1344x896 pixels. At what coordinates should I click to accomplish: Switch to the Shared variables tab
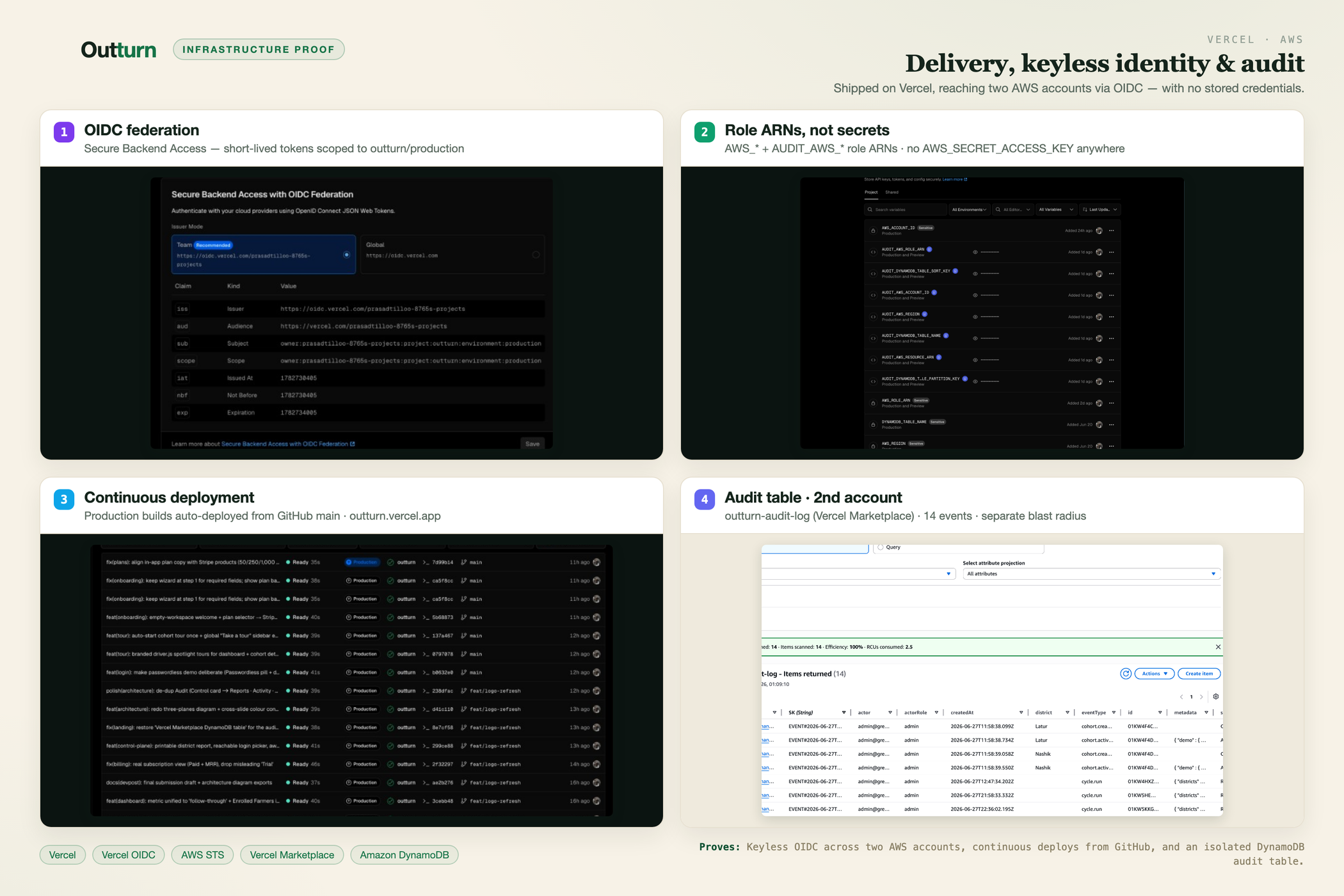click(892, 192)
